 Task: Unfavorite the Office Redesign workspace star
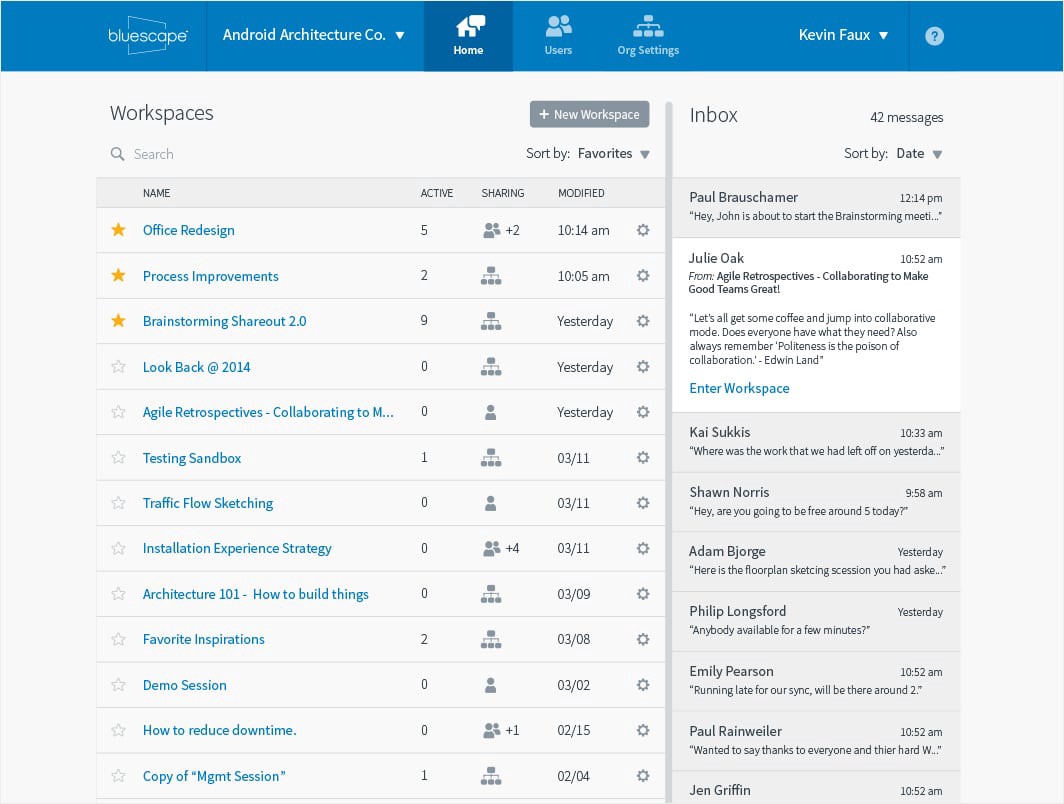click(118, 230)
